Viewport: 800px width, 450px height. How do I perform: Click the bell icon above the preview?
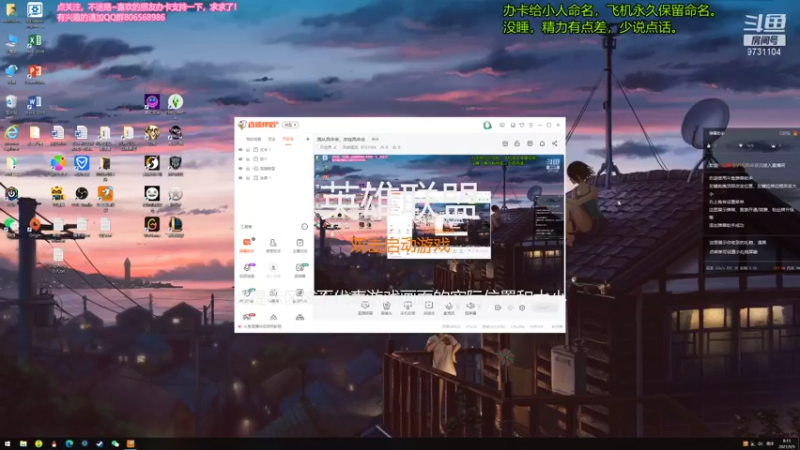click(x=542, y=143)
